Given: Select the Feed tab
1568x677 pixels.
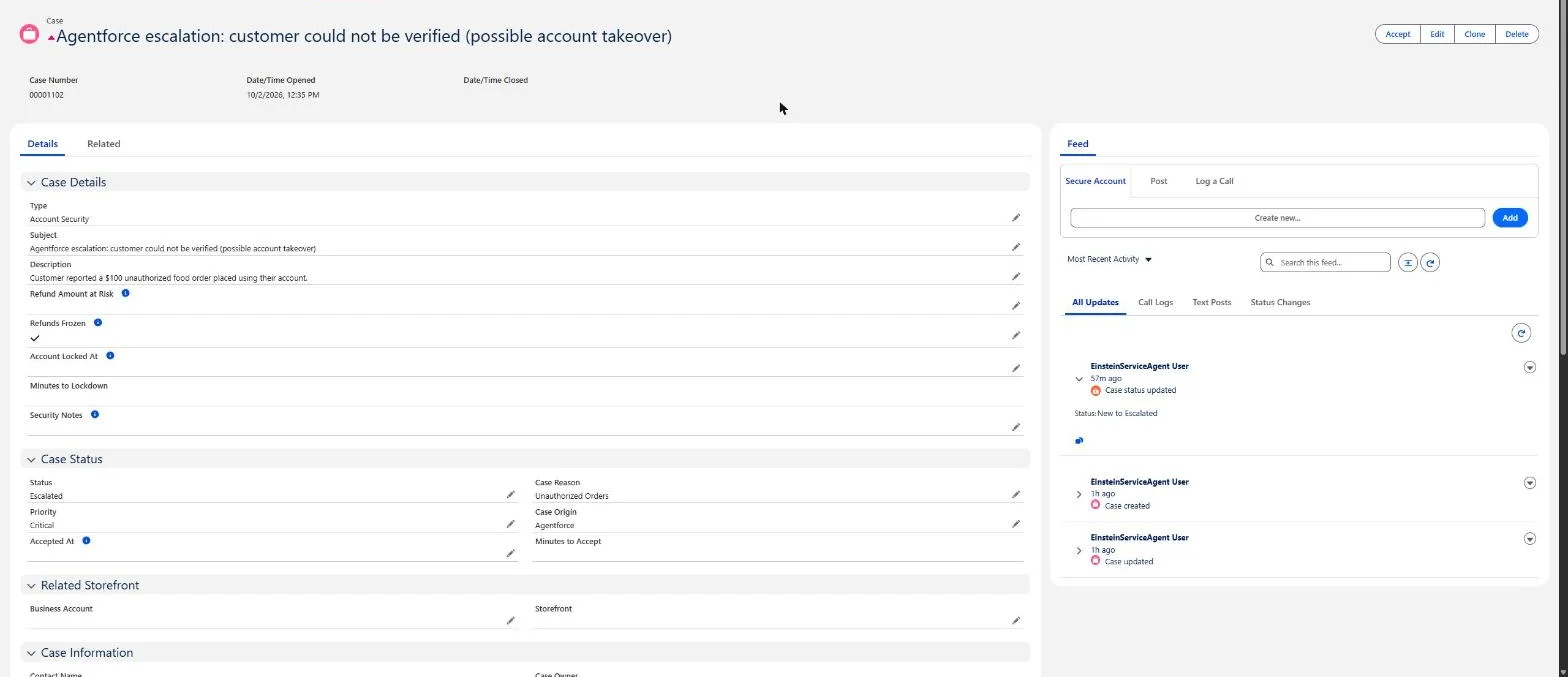Looking at the screenshot, I should point(1077,144).
